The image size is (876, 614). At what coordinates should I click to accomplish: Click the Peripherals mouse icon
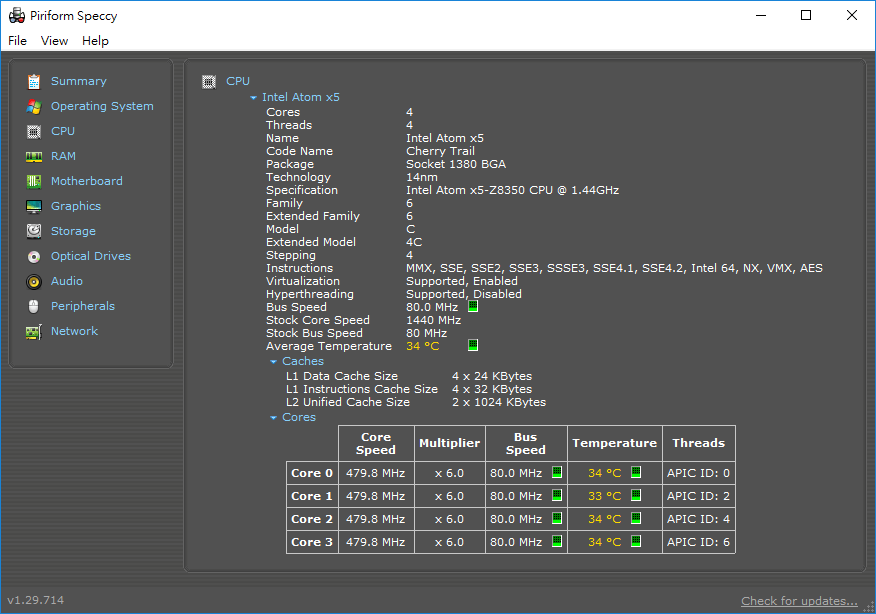pos(34,307)
